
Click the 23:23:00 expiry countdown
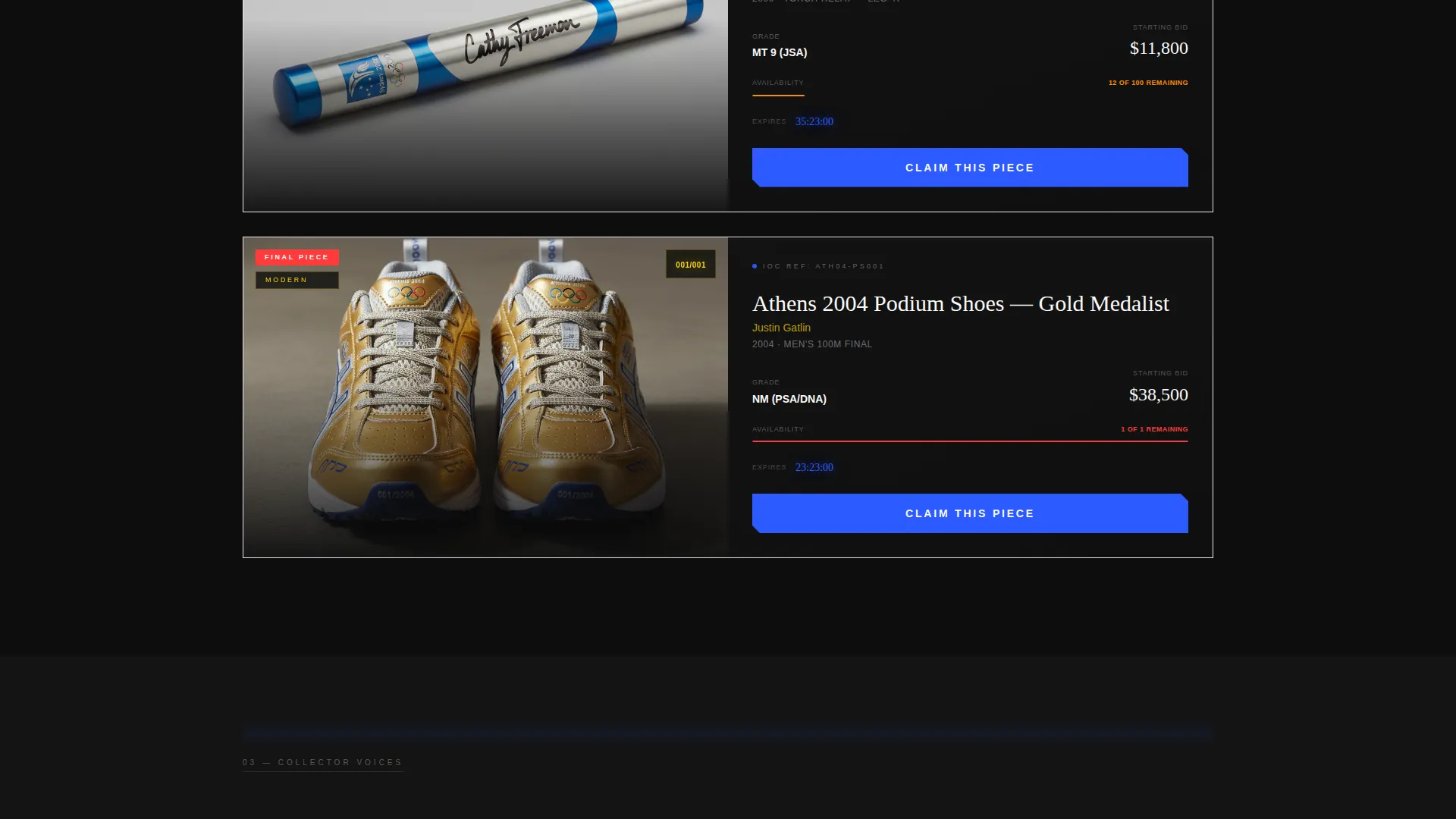point(814,467)
